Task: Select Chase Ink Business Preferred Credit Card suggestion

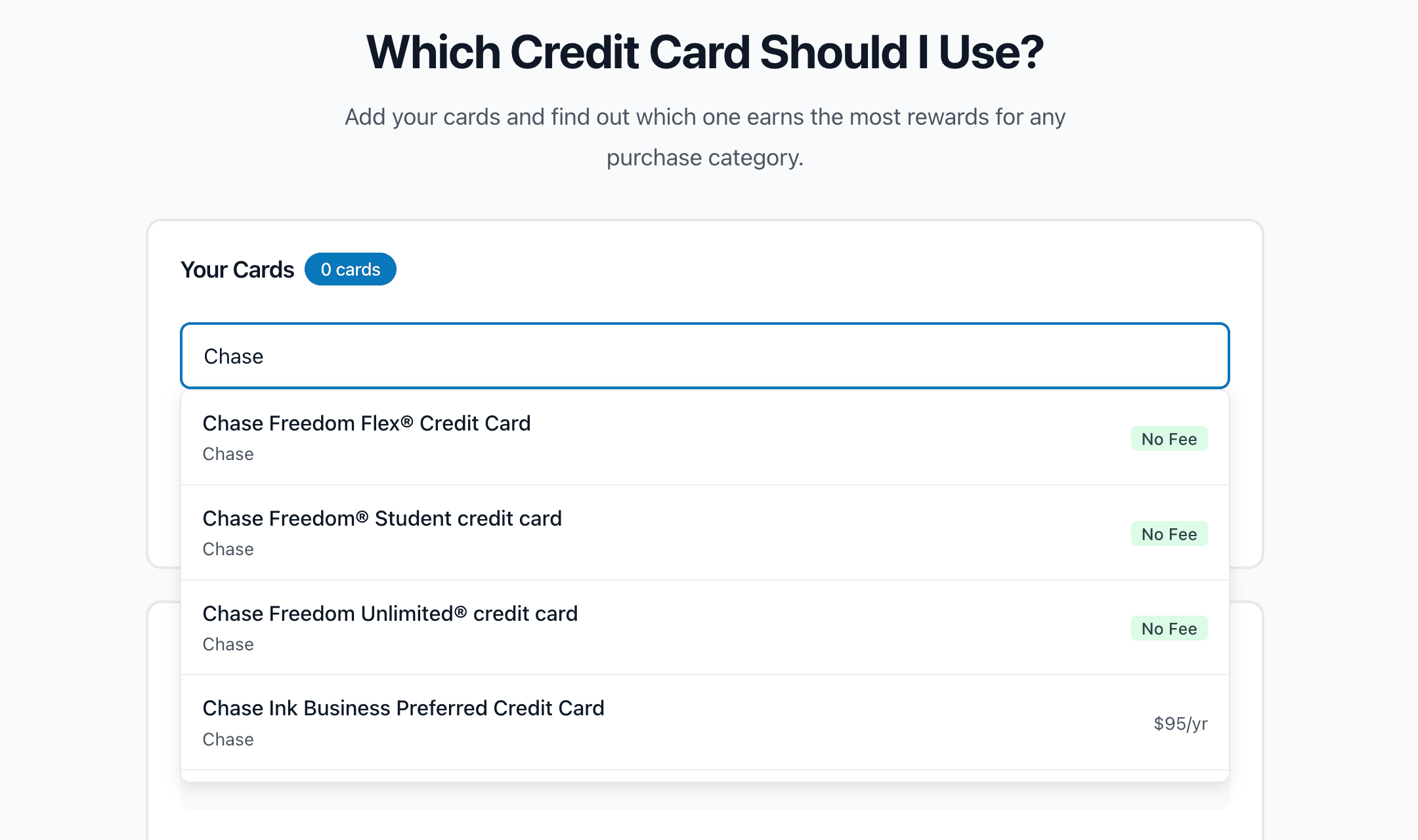Action: (704, 722)
